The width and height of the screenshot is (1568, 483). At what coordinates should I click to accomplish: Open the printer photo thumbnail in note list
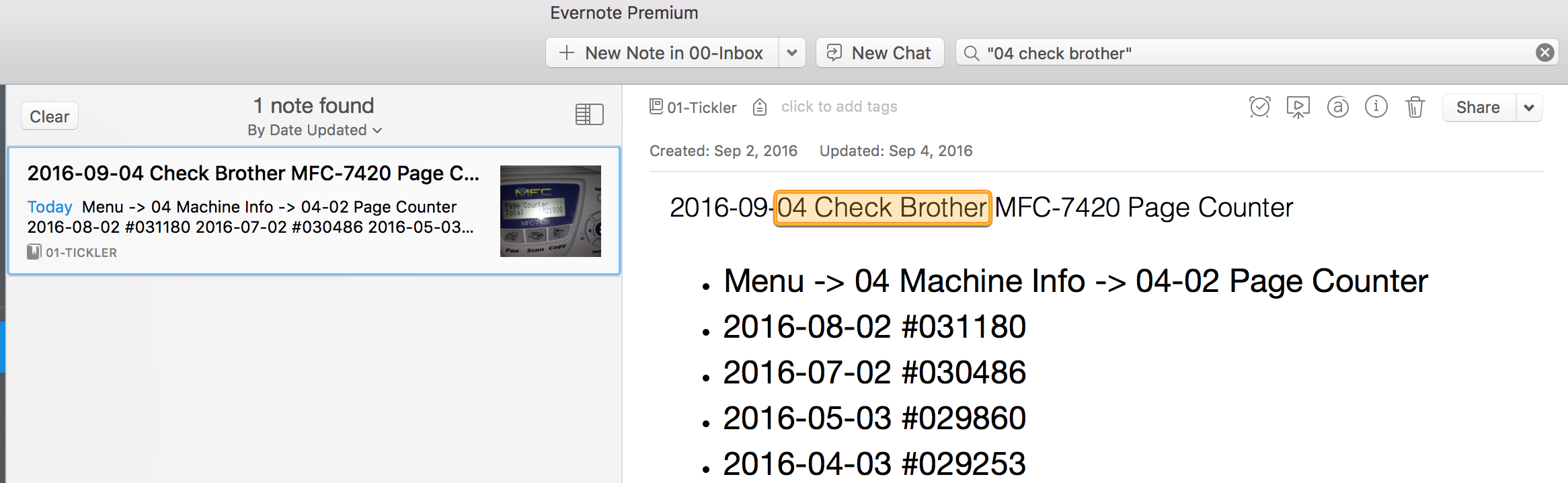[551, 211]
